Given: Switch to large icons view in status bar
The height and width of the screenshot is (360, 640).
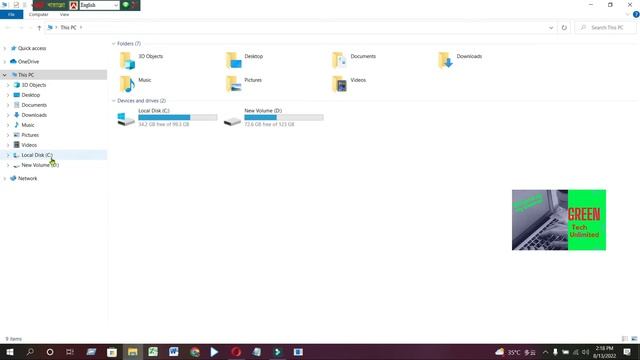Looking at the screenshot, I should pyautogui.click(x=634, y=339).
